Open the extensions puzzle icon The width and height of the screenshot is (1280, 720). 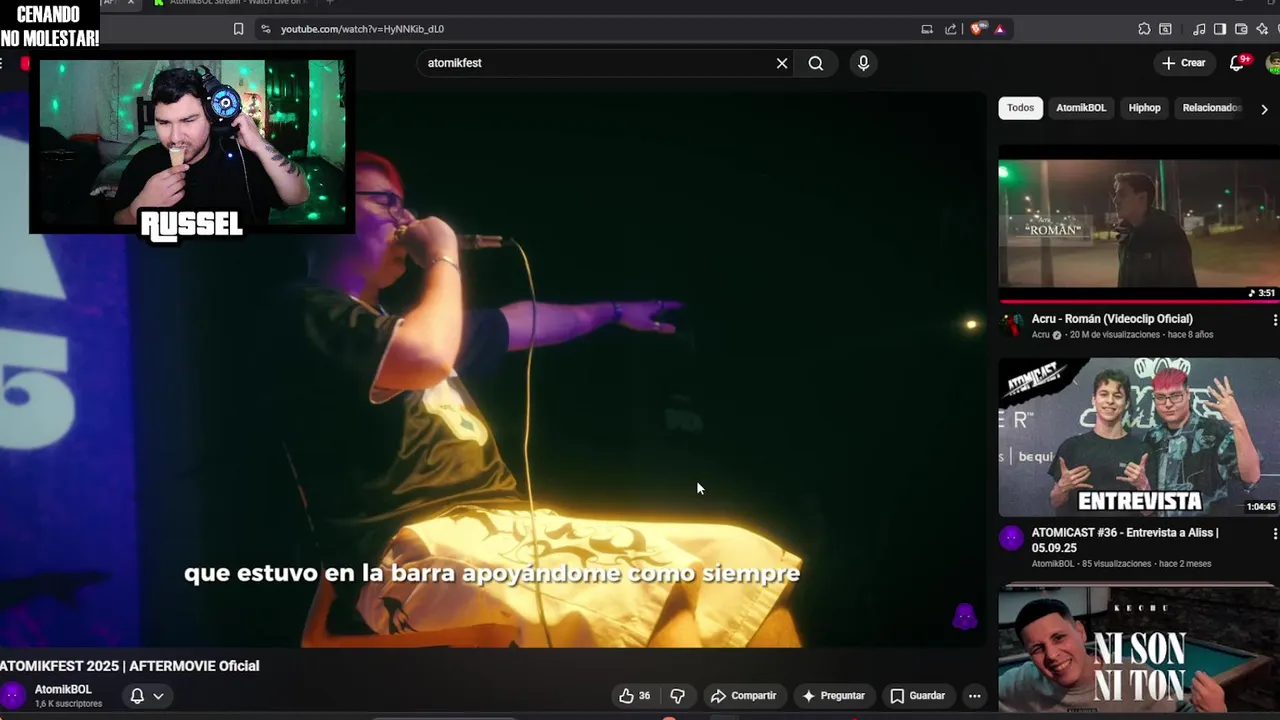tap(1144, 29)
